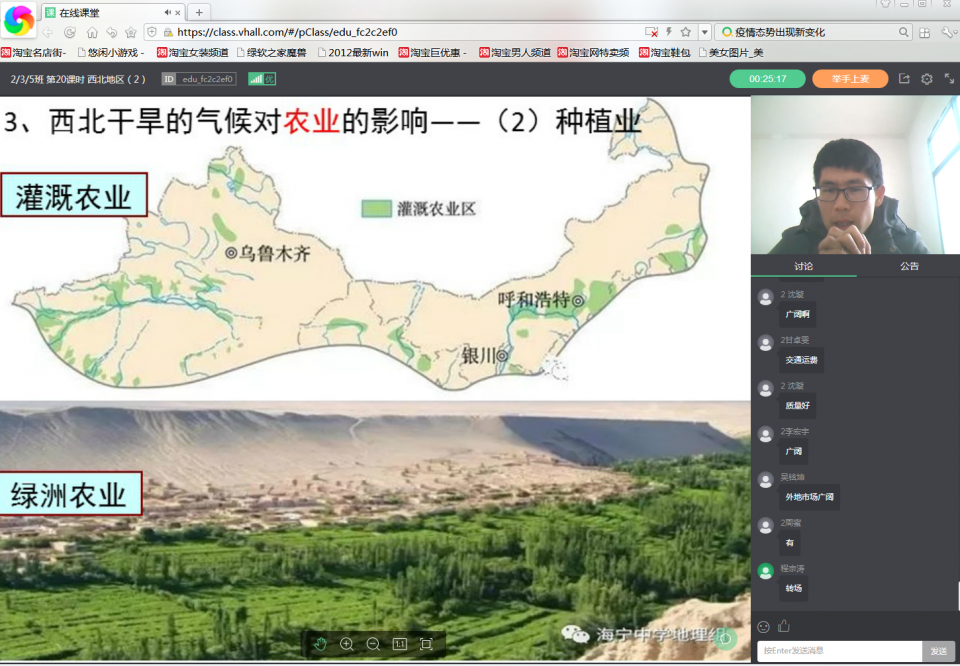The width and height of the screenshot is (960, 666).
Task: Open the browser extensions grid menu
Action: [924, 32]
